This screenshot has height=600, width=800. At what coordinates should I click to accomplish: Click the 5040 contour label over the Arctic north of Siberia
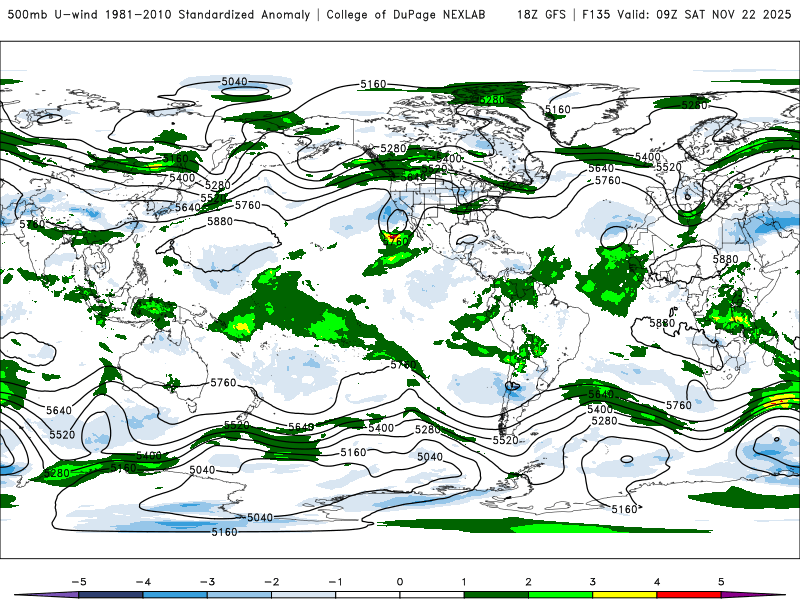234,82
